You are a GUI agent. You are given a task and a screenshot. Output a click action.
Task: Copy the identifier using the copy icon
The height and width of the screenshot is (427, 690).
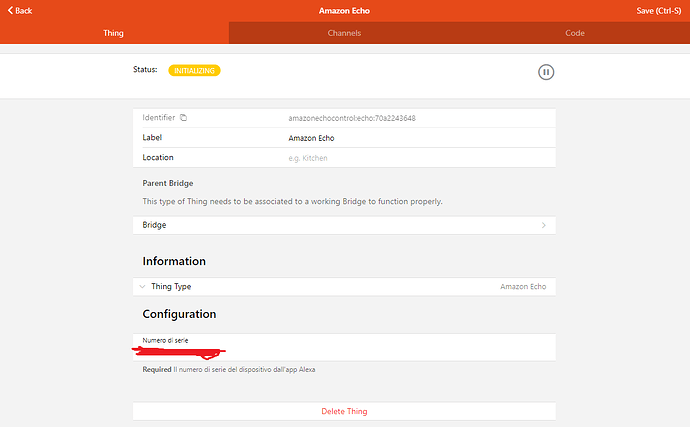(x=183, y=118)
